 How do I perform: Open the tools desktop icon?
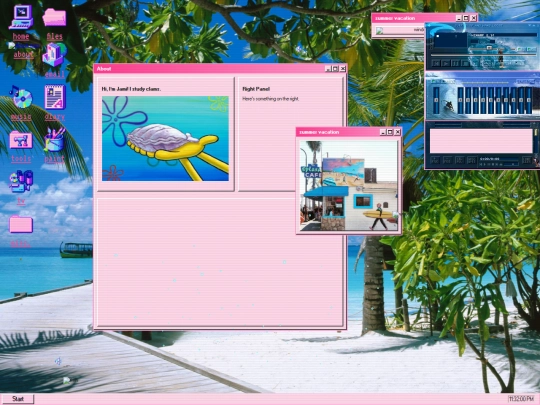(21, 140)
